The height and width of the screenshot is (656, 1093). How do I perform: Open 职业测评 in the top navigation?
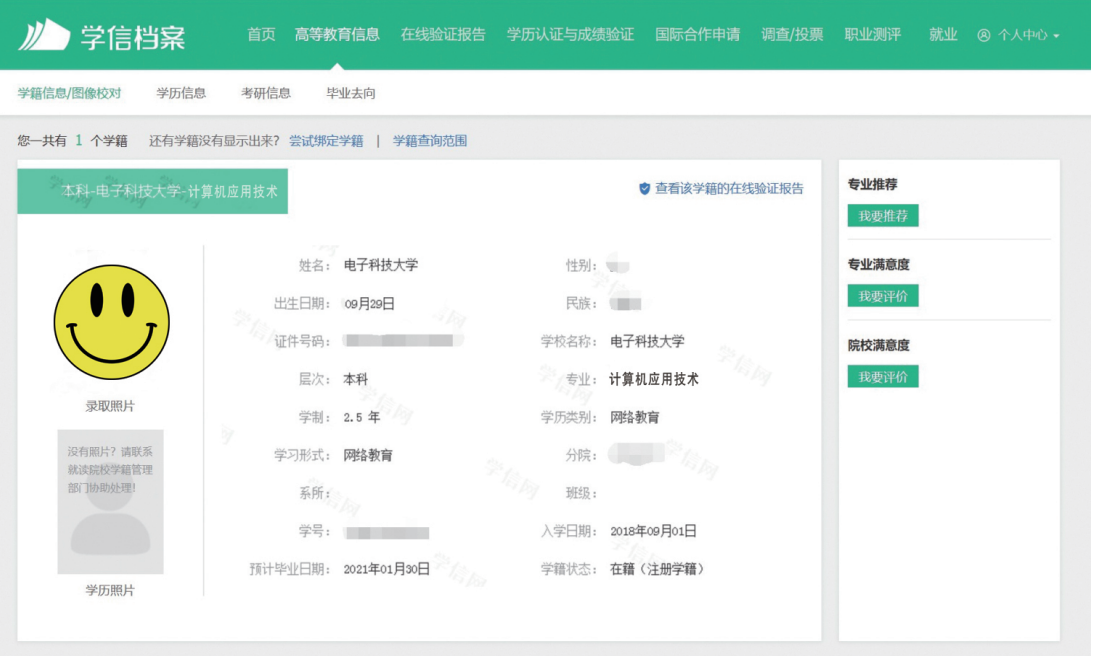tap(873, 34)
